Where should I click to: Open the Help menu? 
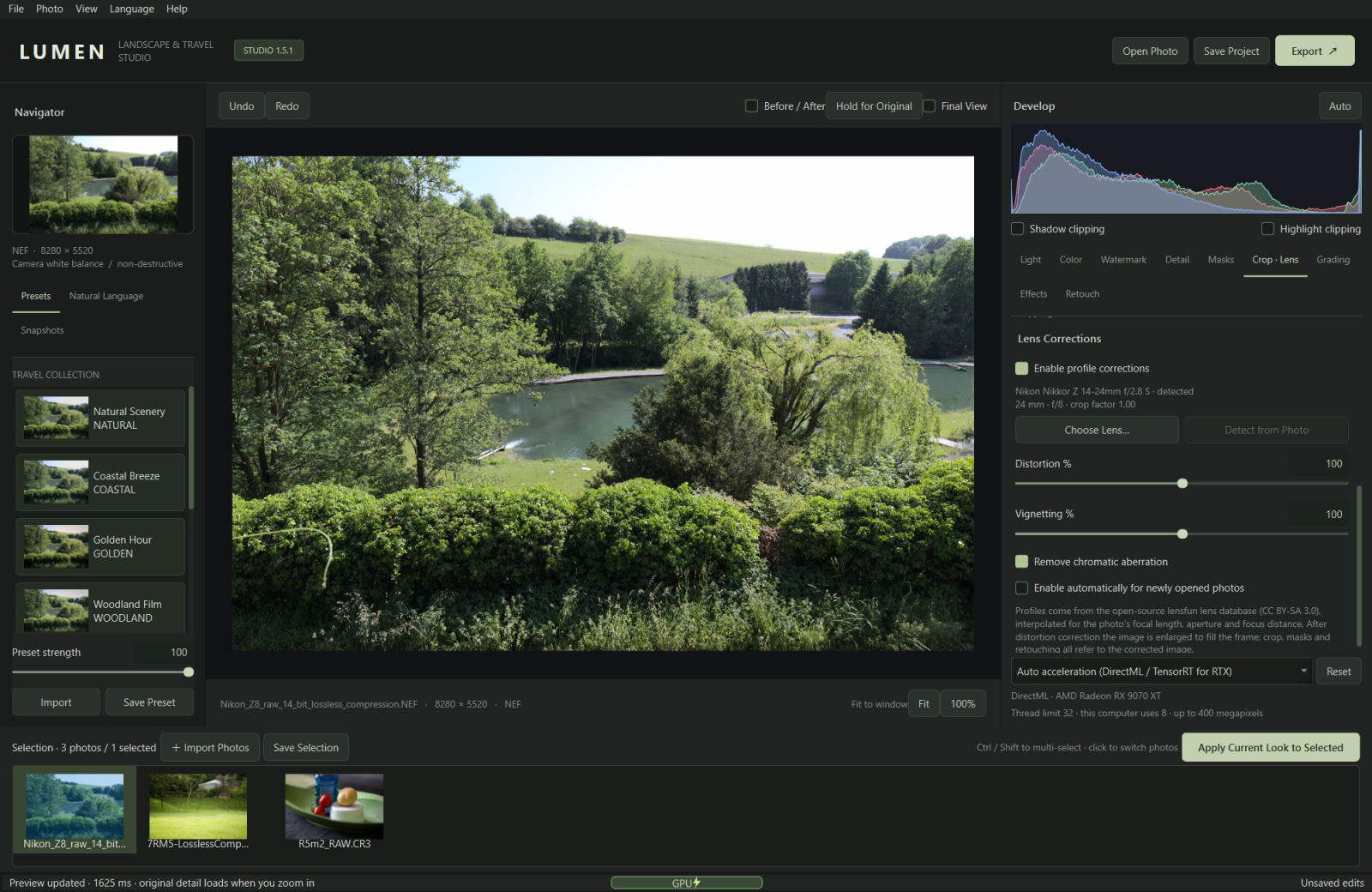177,9
